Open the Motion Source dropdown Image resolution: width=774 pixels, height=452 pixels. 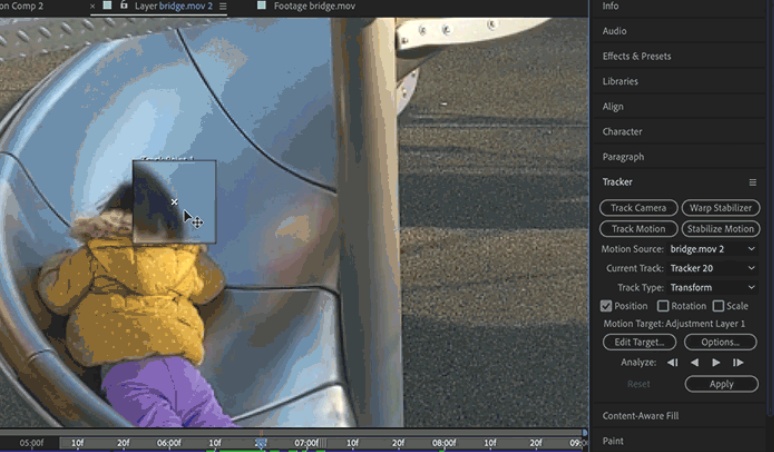[712, 249]
